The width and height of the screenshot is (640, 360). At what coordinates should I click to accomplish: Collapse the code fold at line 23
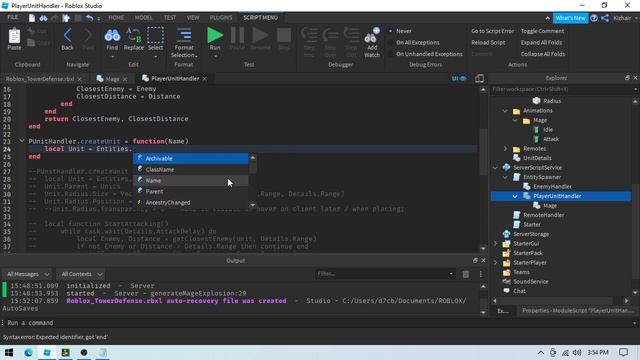(x=22, y=141)
